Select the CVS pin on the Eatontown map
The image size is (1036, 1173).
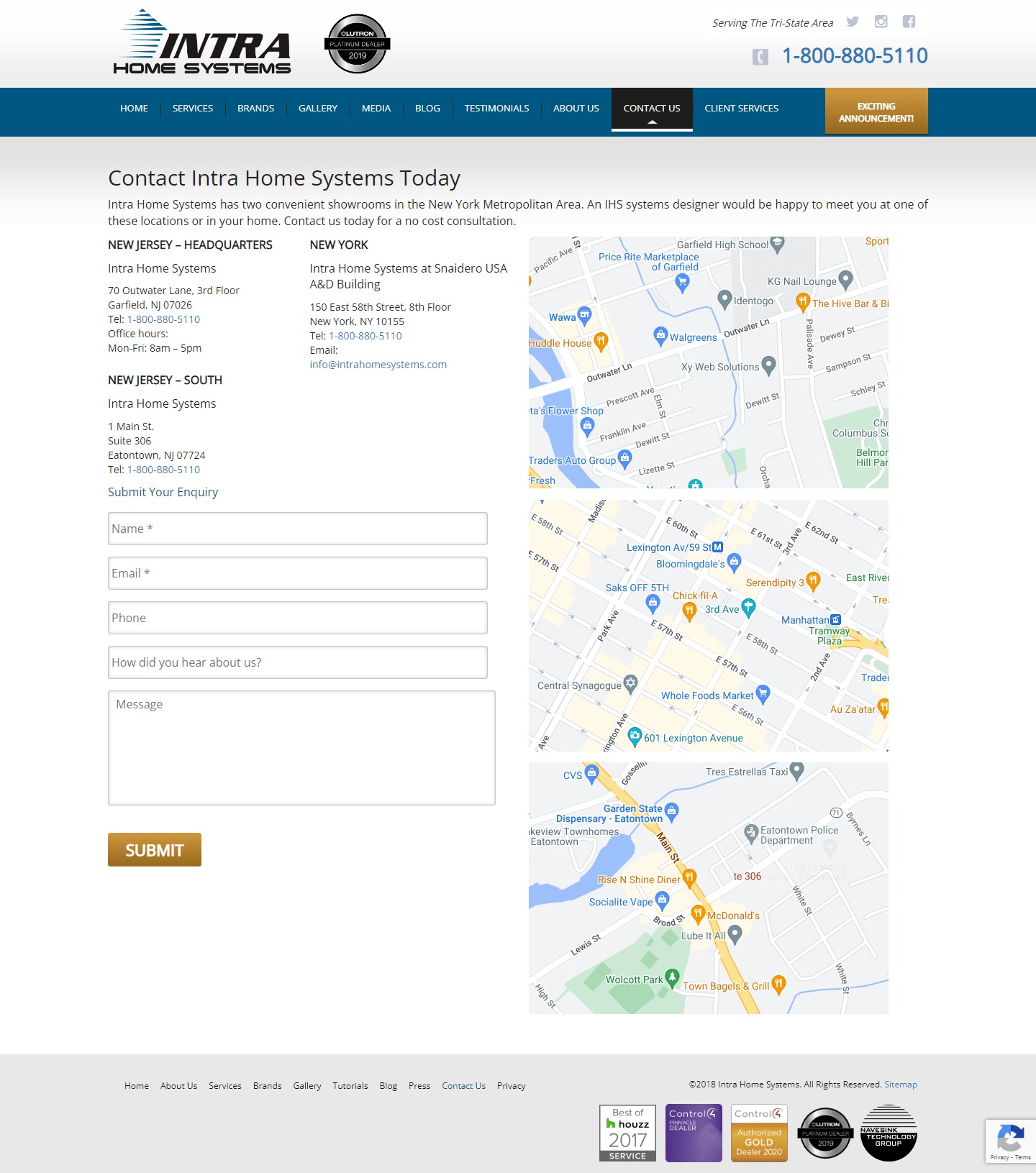click(591, 773)
